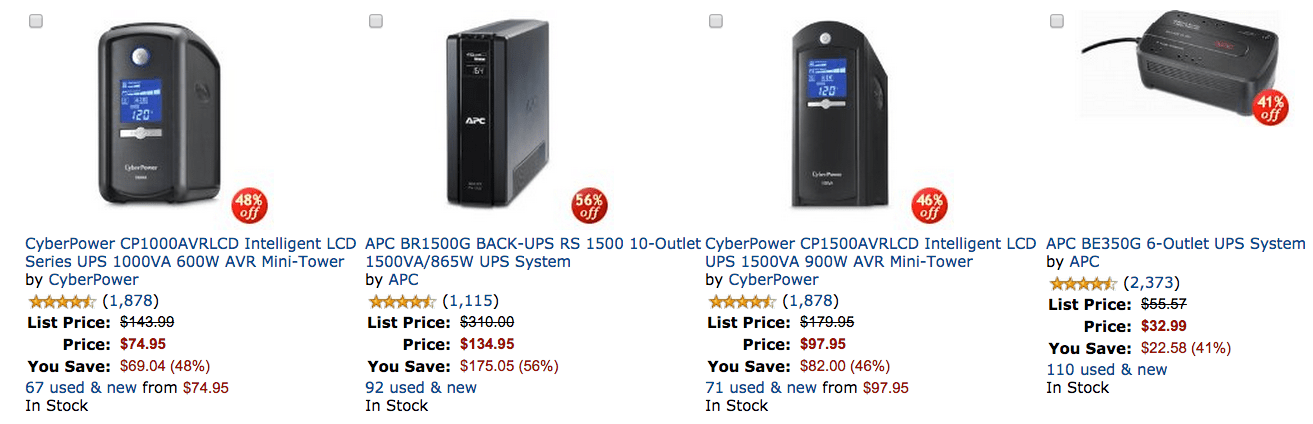This screenshot has height=424, width=1313.
Task: Click star rating of CyberPower CP1500AVRLCD
Action: [742, 301]
